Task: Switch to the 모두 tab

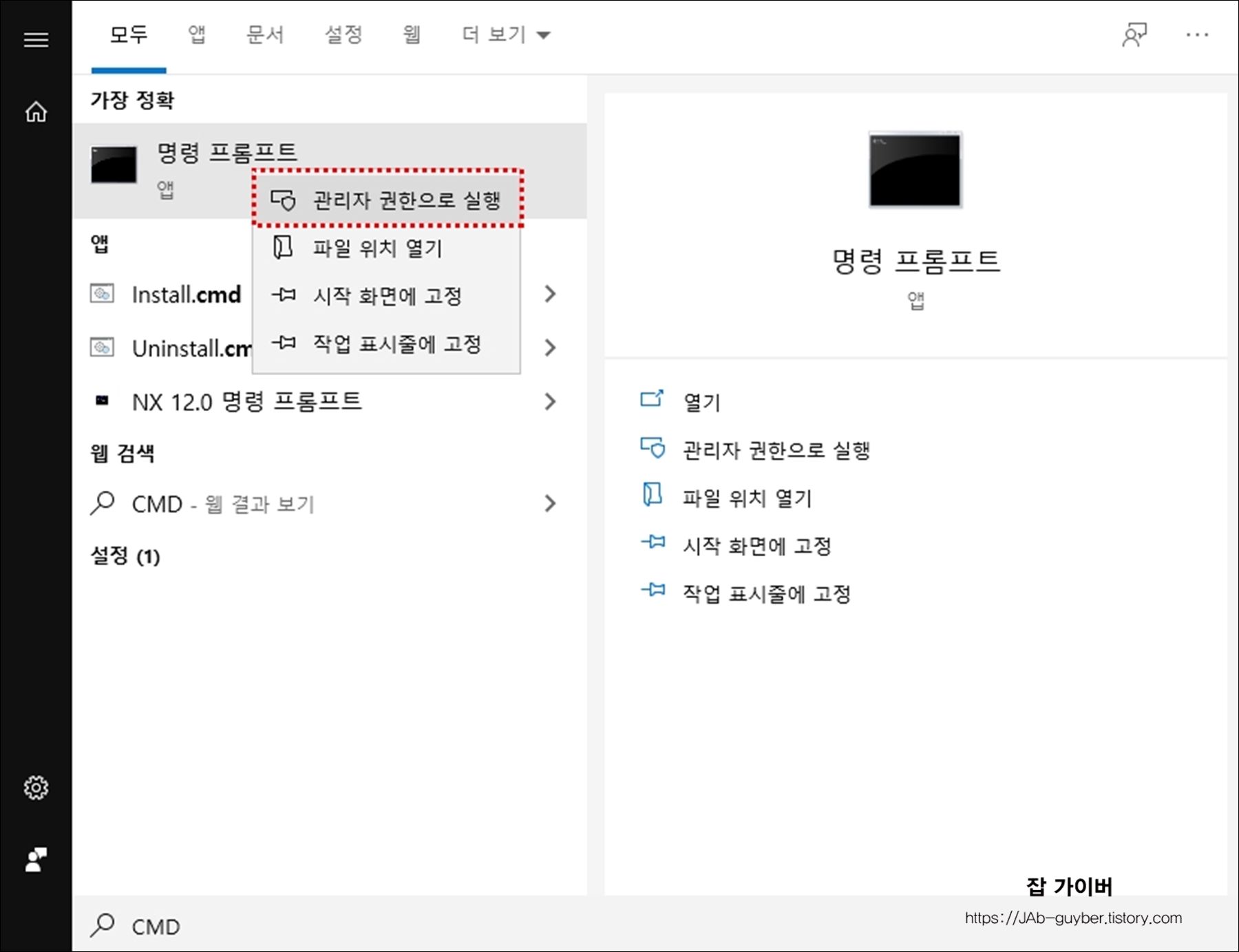Action: [129, 35]
